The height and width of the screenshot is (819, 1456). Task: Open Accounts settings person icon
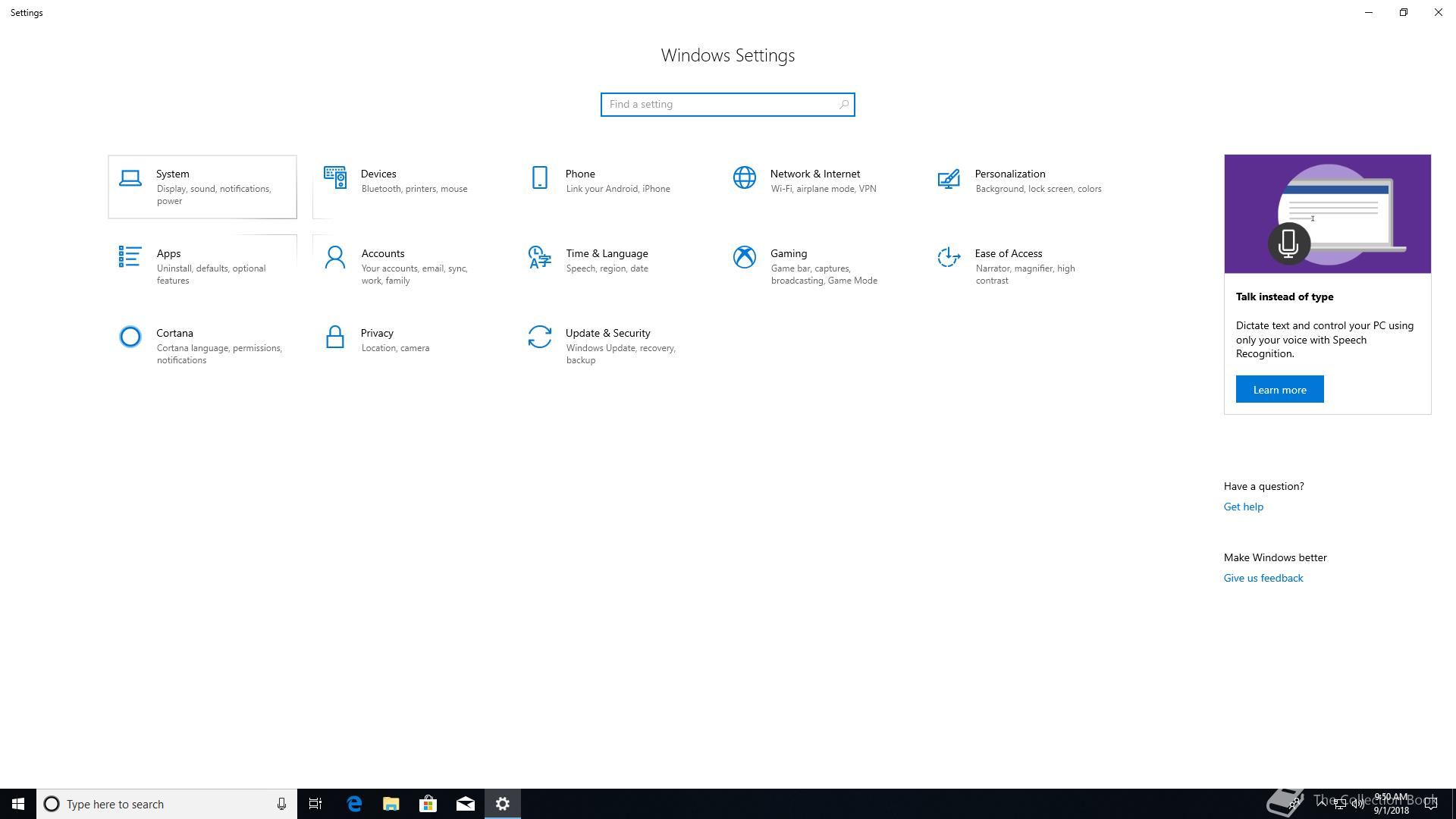(x=334, y=258)
